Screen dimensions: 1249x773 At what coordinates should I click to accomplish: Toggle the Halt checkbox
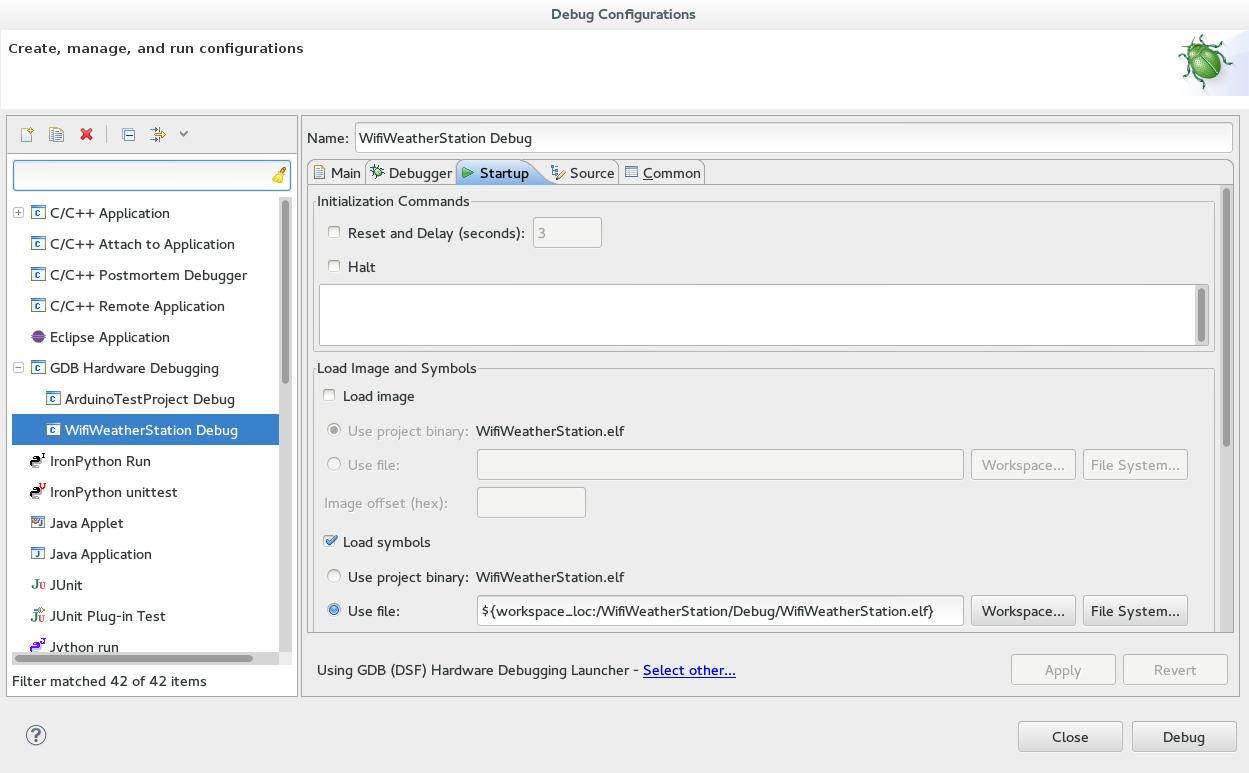(334, 266)
